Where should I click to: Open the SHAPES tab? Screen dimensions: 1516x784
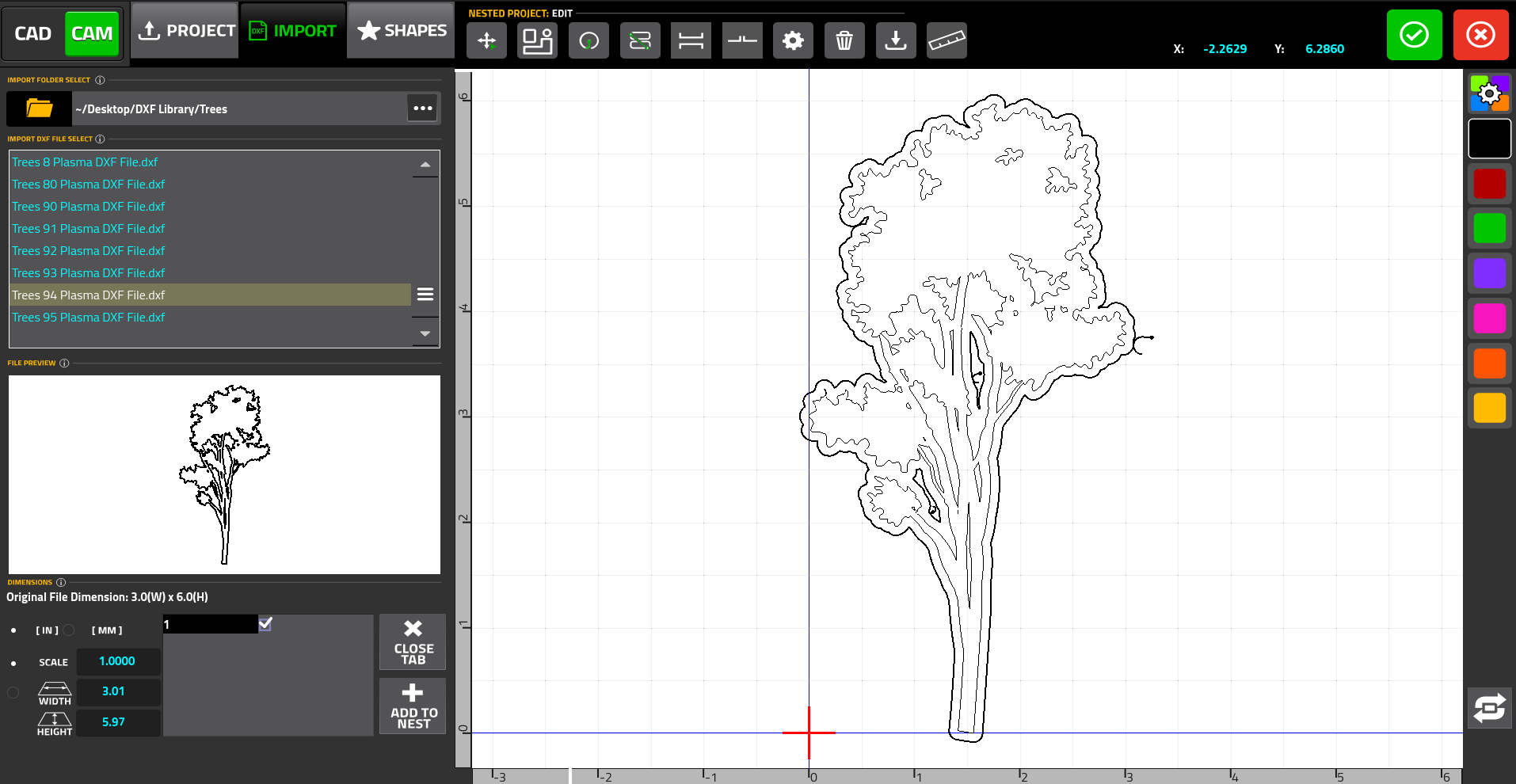pos(400,30)
